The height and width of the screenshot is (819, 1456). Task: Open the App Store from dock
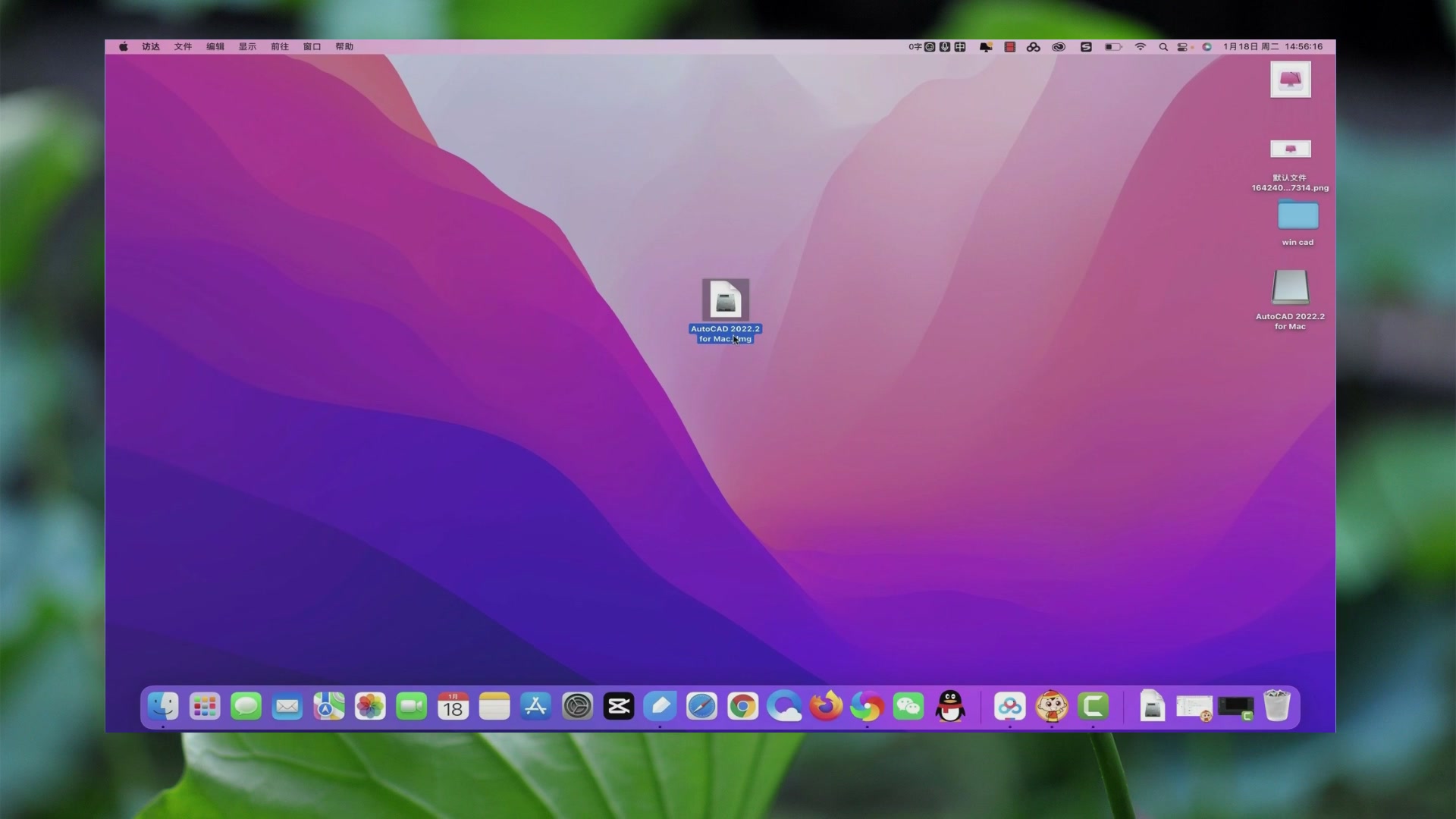click(x=535, y=707)
